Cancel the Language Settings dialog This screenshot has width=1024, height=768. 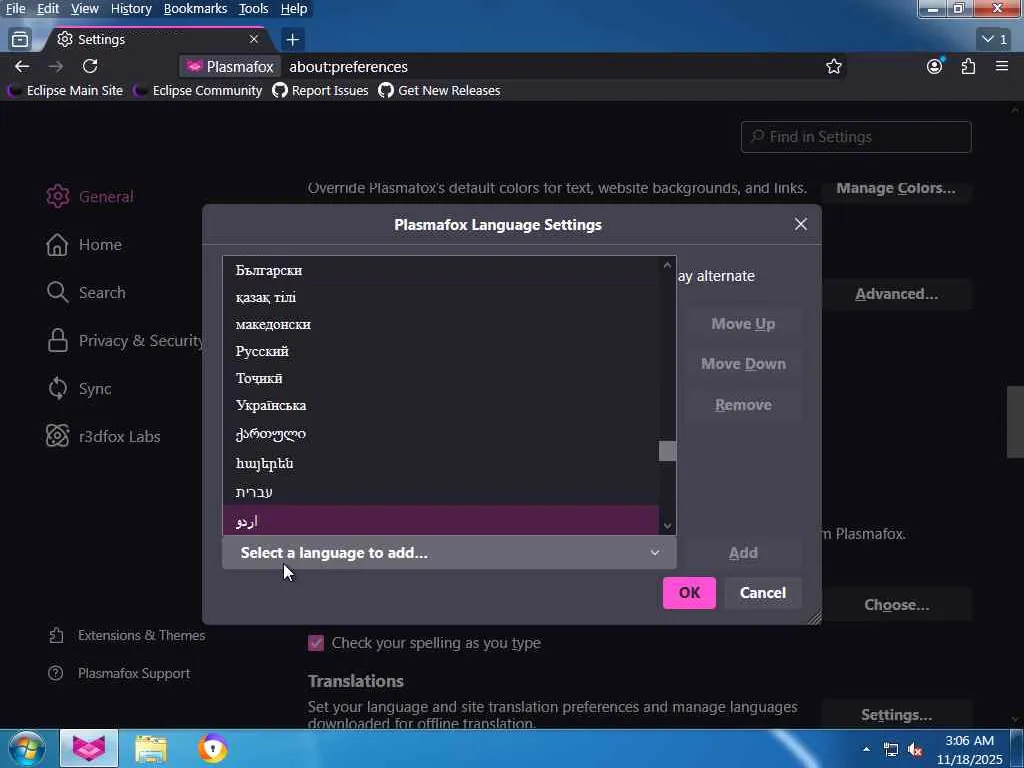click(x=763, y=593)
